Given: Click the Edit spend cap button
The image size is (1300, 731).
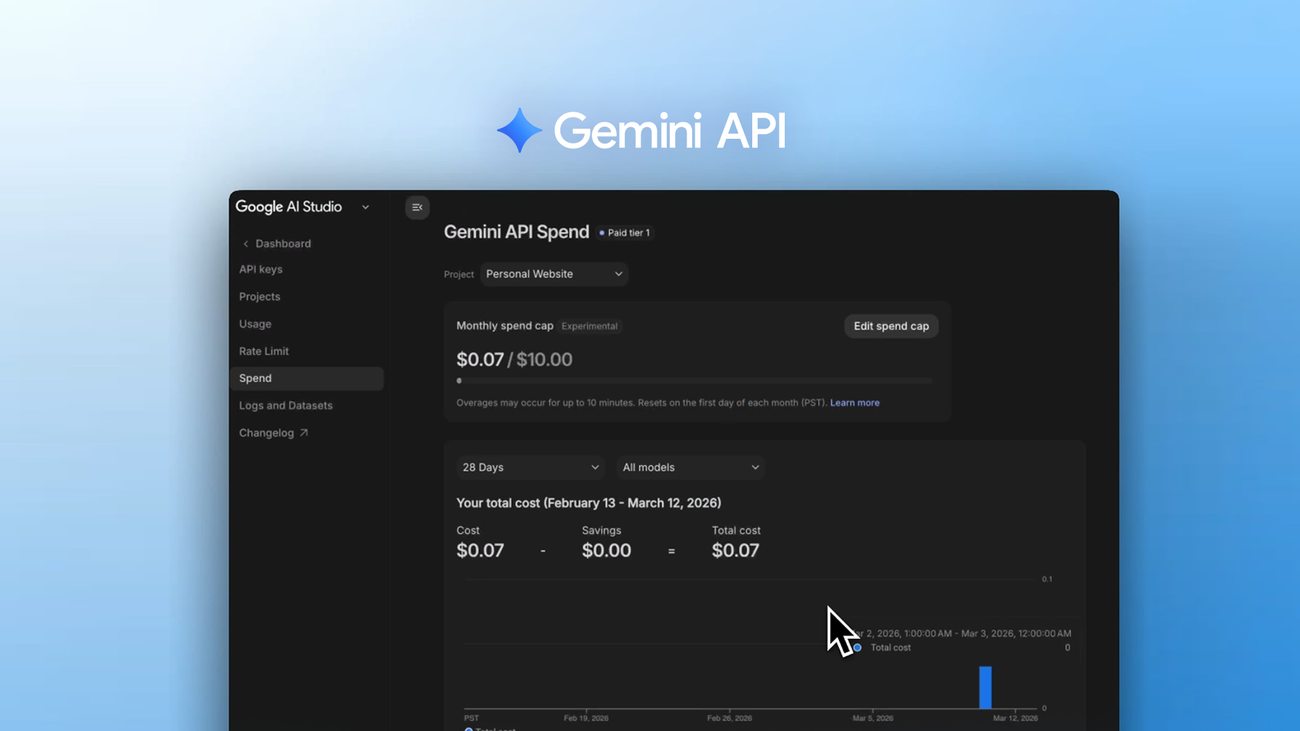Looking at the screenshot, I should (x=890, y=326).
